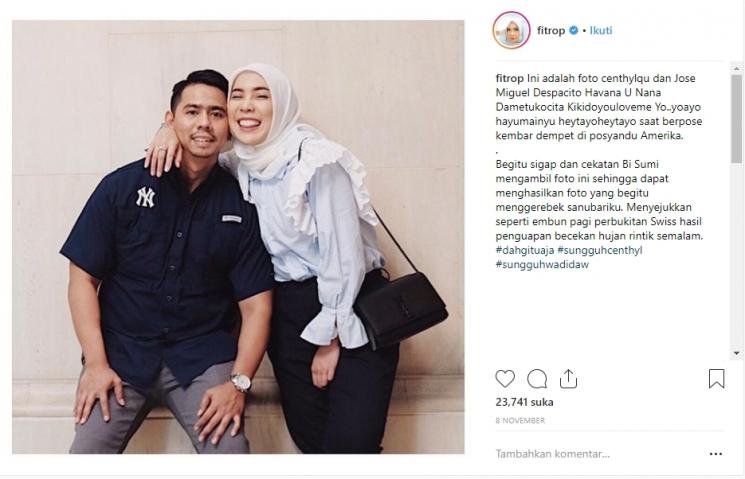Click the caption scrollbar down arrow
Screen dimensions: 745x479
[x=736, y=353]
